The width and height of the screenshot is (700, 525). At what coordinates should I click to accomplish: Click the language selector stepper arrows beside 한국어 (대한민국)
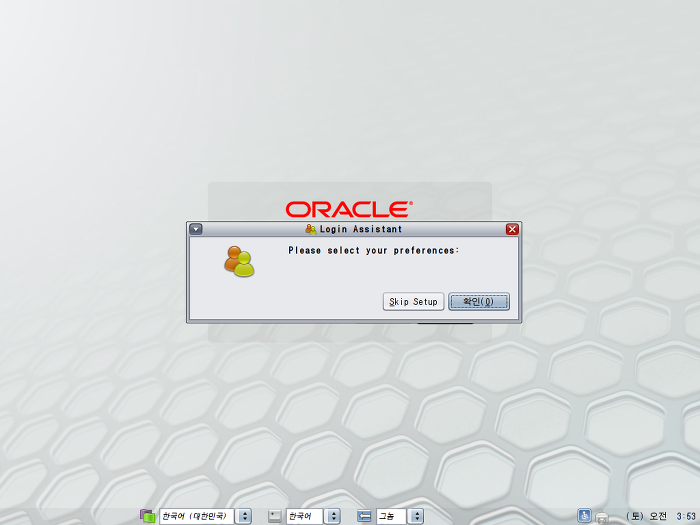[x=244, y=517]
